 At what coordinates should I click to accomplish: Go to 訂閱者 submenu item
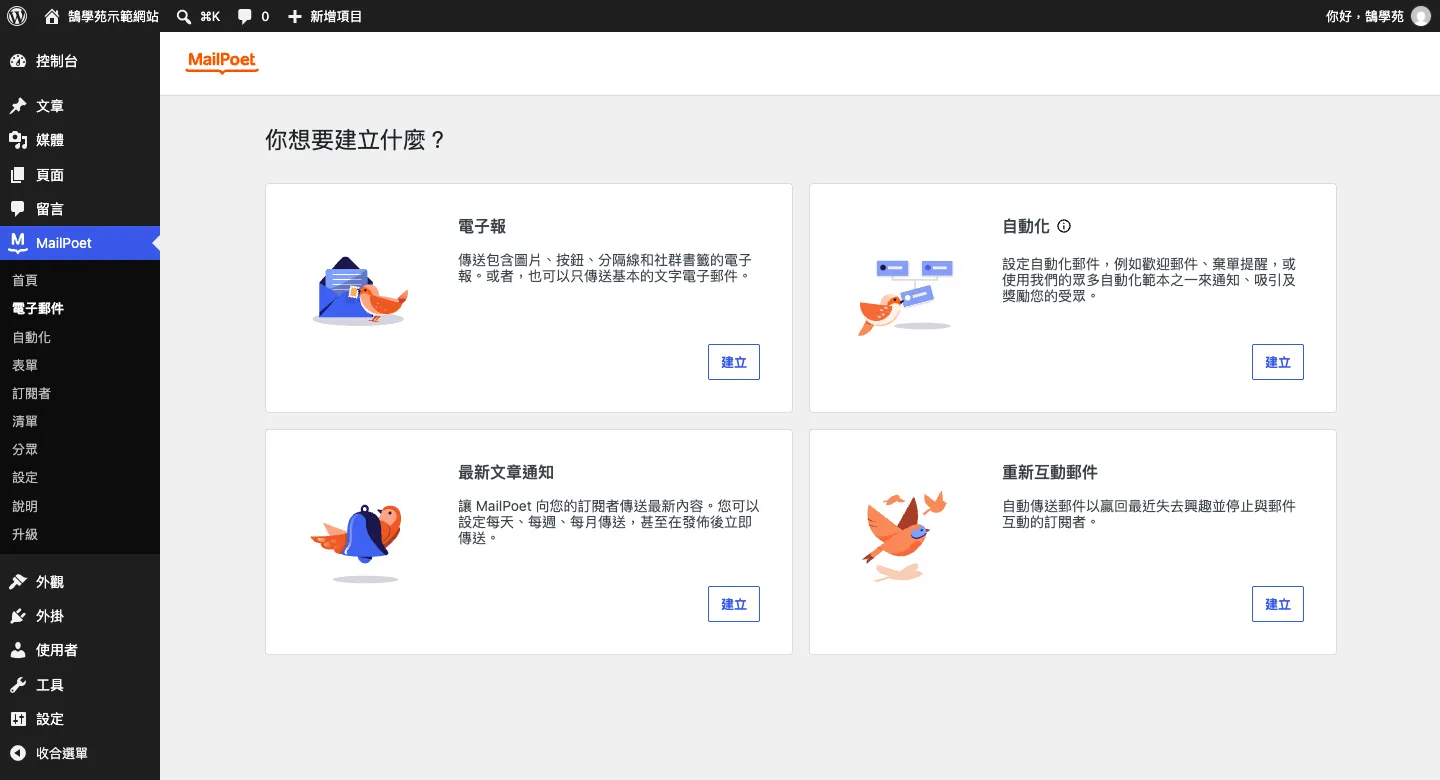pos(31,393)
